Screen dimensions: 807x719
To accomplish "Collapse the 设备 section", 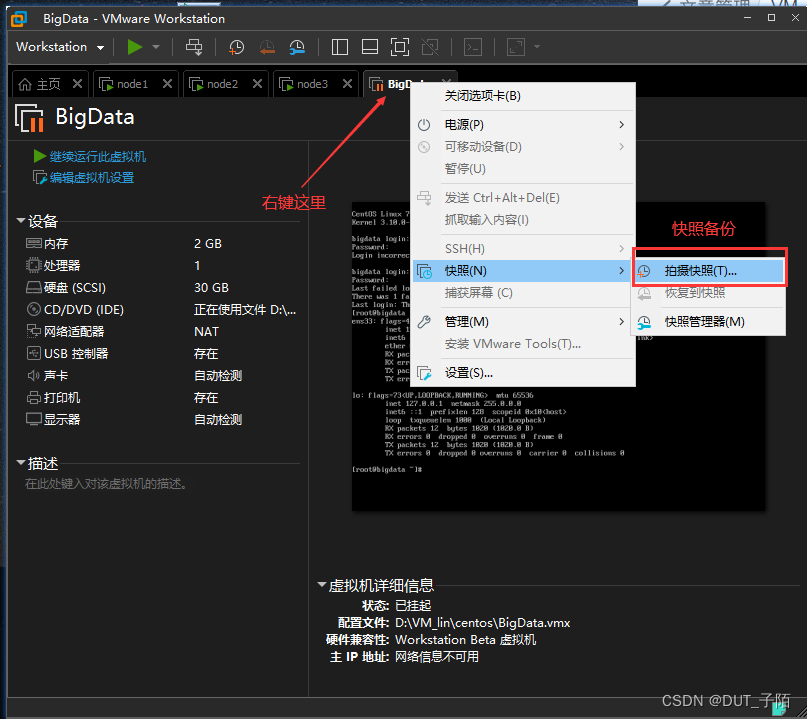I will (x=21, y=221).
